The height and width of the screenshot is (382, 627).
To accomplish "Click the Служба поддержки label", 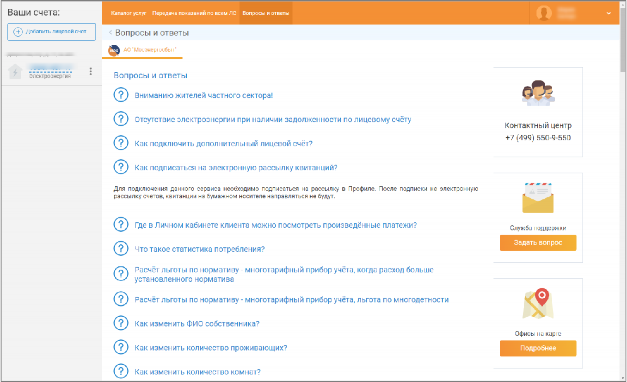I will pyautogui.click(x=538, y=228).
